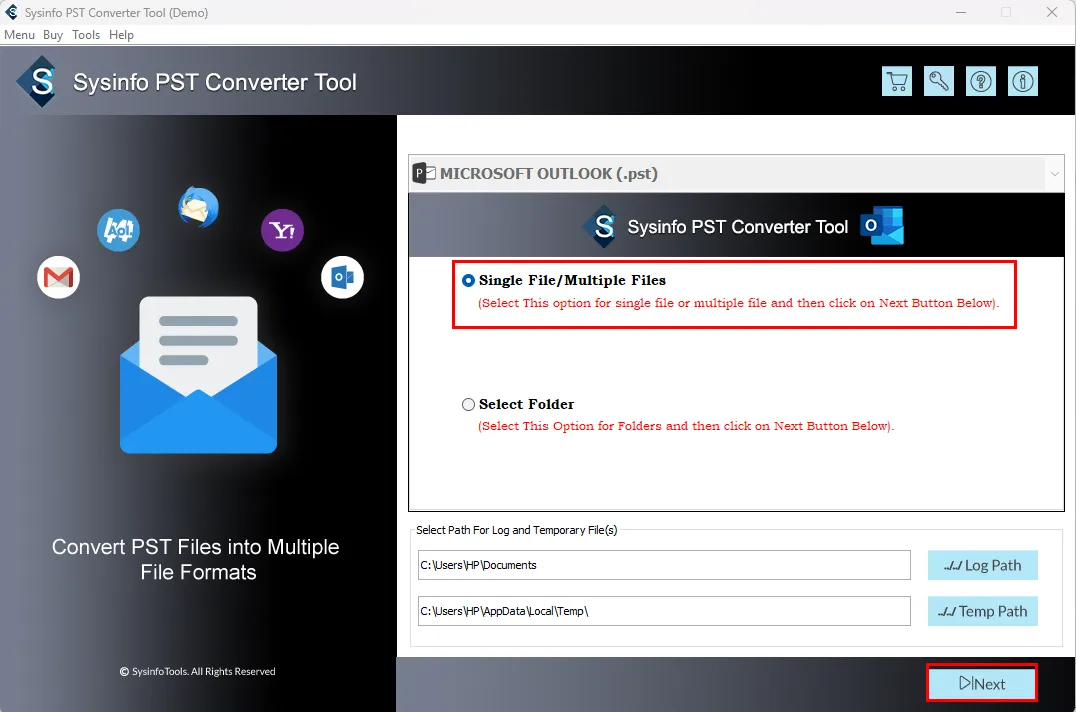Click the key activation icon
This screenshot has height=712, width=1076.
939,82
